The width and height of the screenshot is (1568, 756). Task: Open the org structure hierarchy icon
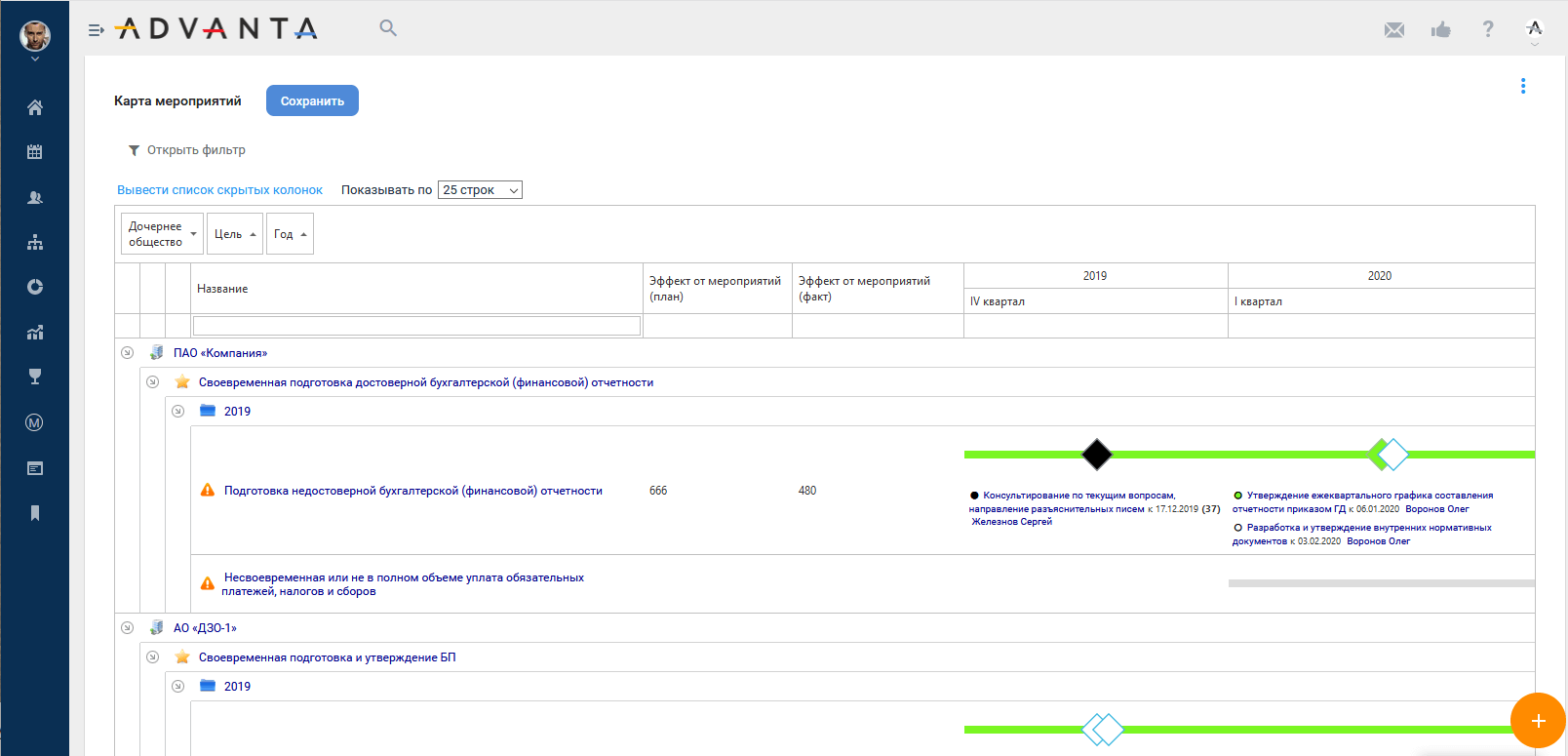pos(35,242)
